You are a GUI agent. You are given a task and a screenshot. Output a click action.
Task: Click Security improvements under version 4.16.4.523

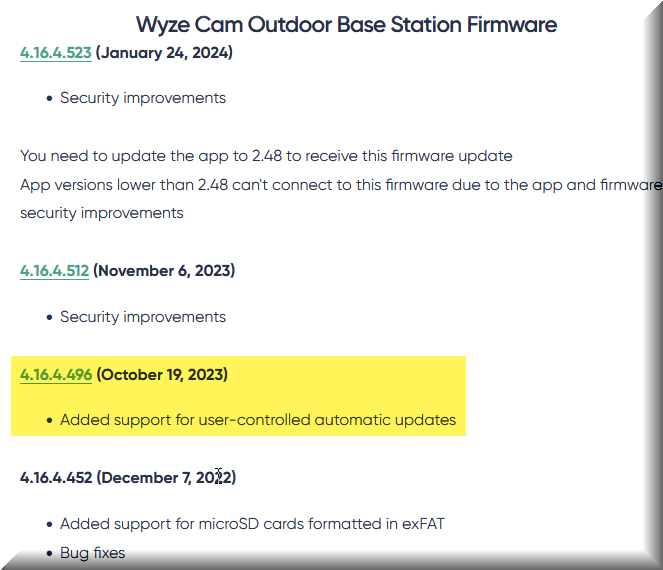click(x=143, y=98)
